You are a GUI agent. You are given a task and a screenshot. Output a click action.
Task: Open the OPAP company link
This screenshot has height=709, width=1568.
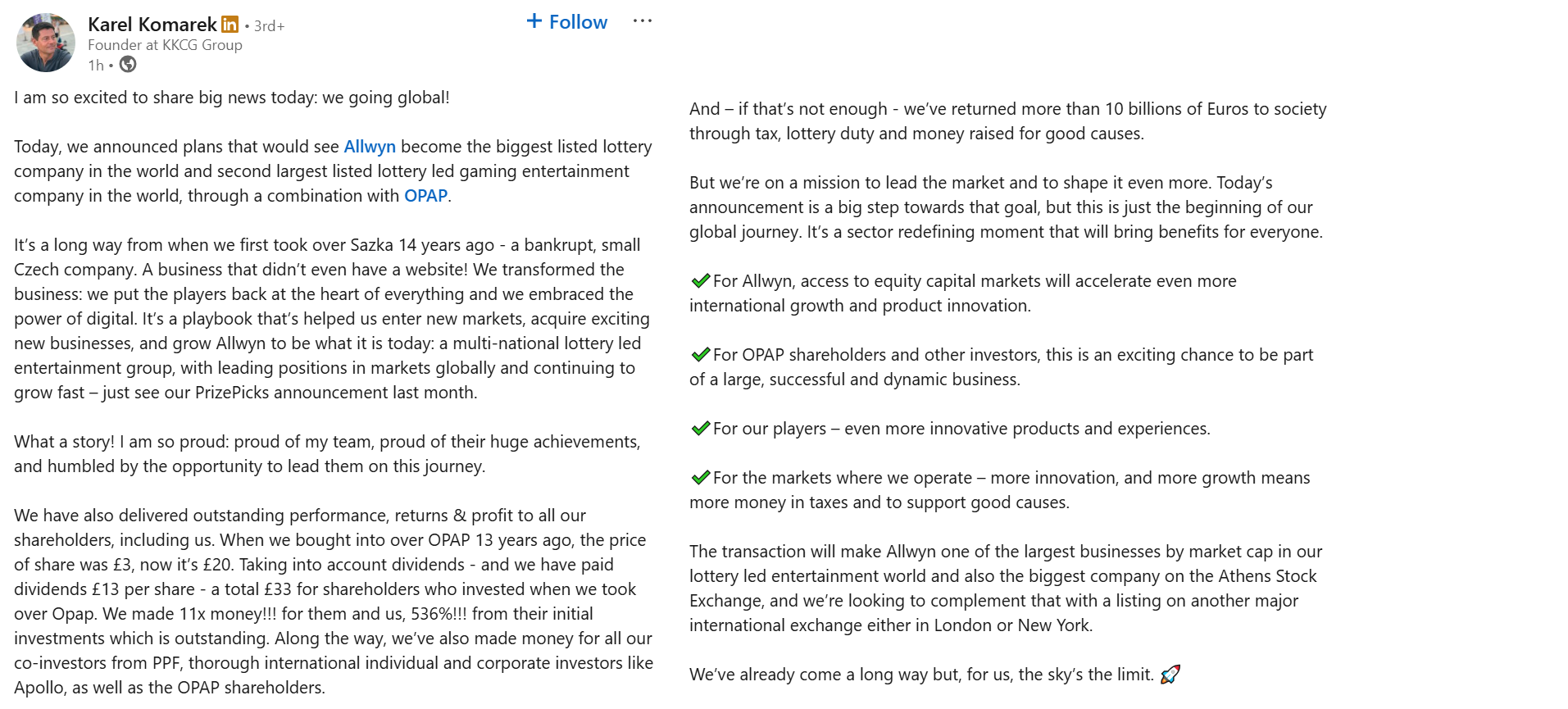coord(425,196)
